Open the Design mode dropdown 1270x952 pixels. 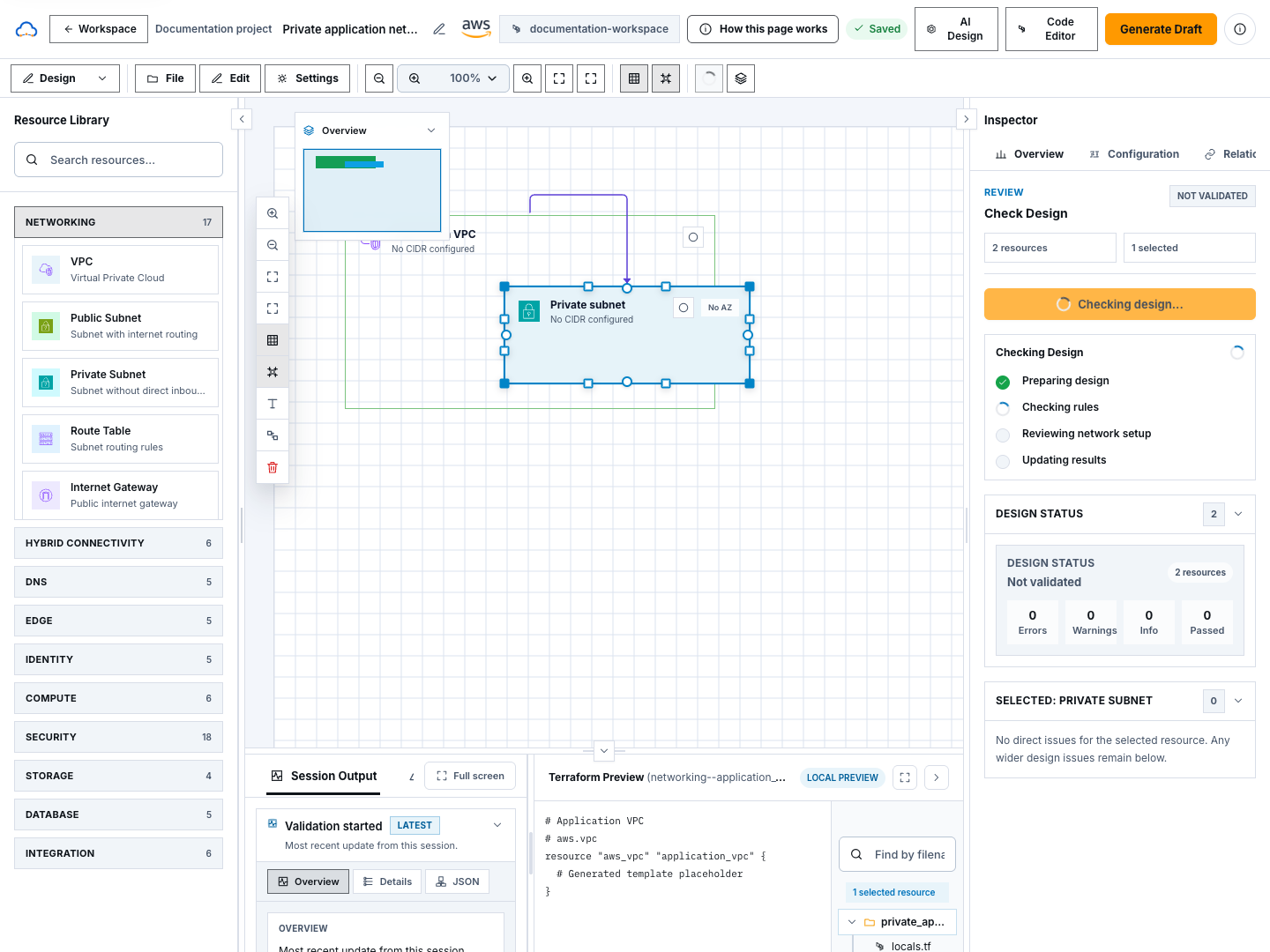click(x=65, y=78)
